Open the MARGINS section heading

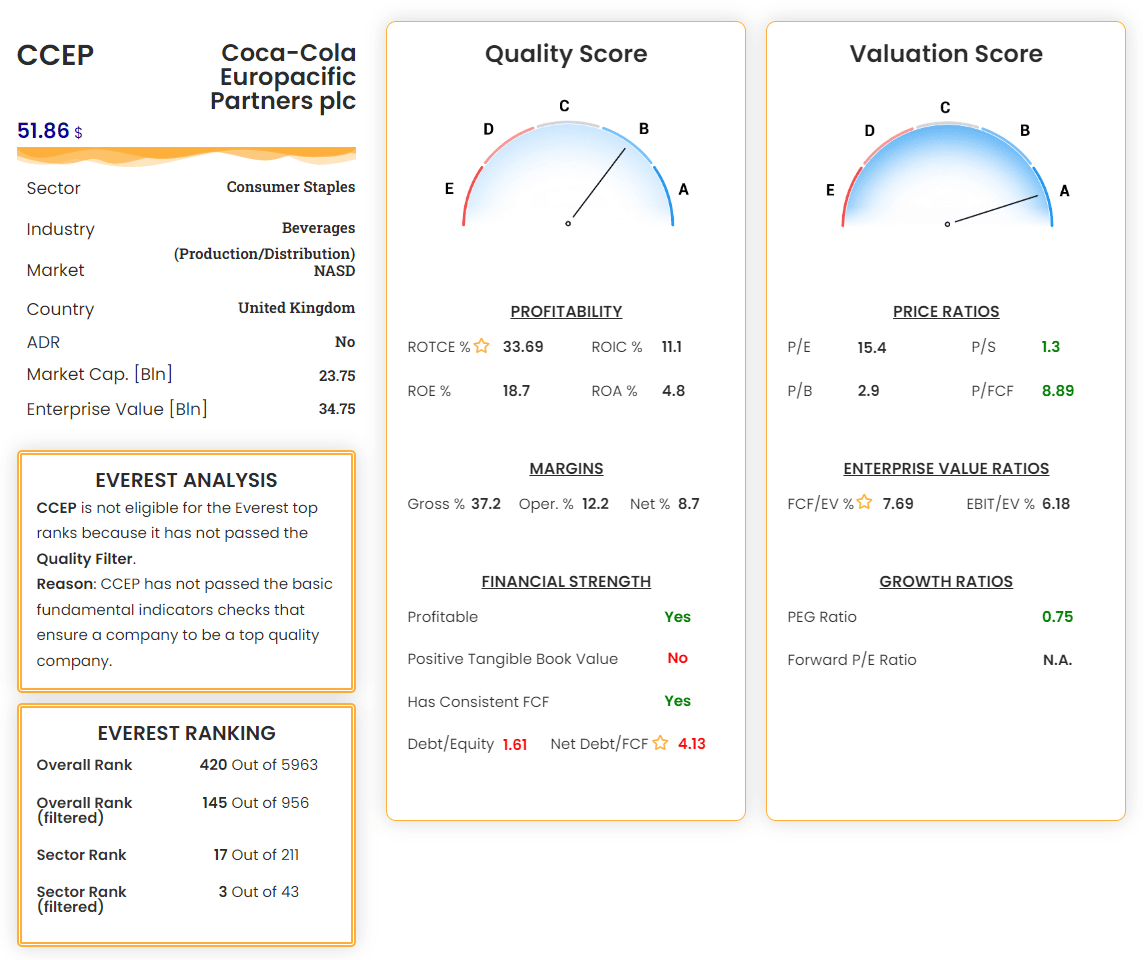pos(566,468)
